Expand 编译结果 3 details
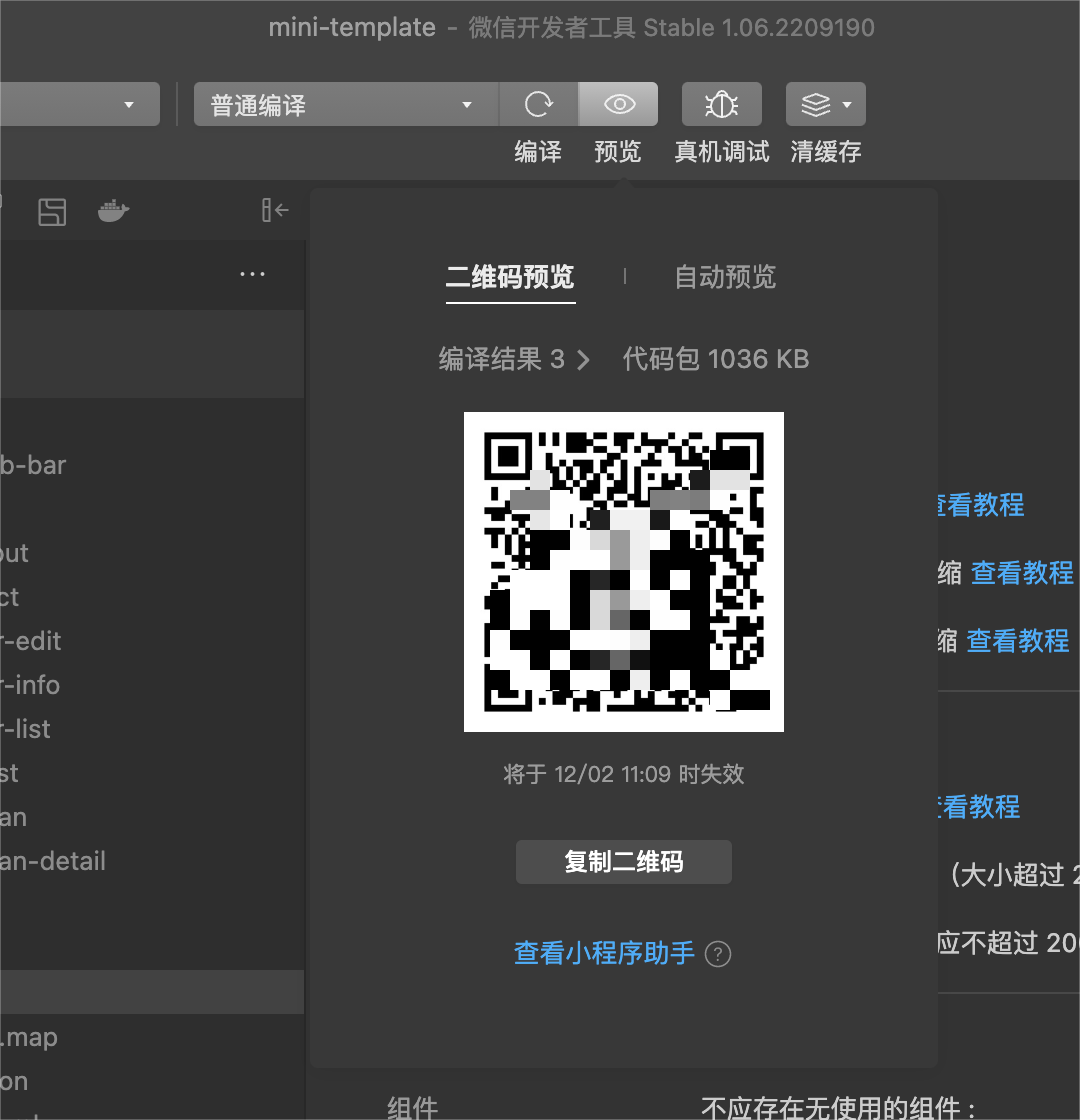The height and width of the screenshot is (1120, 1080). pos(514,359)
